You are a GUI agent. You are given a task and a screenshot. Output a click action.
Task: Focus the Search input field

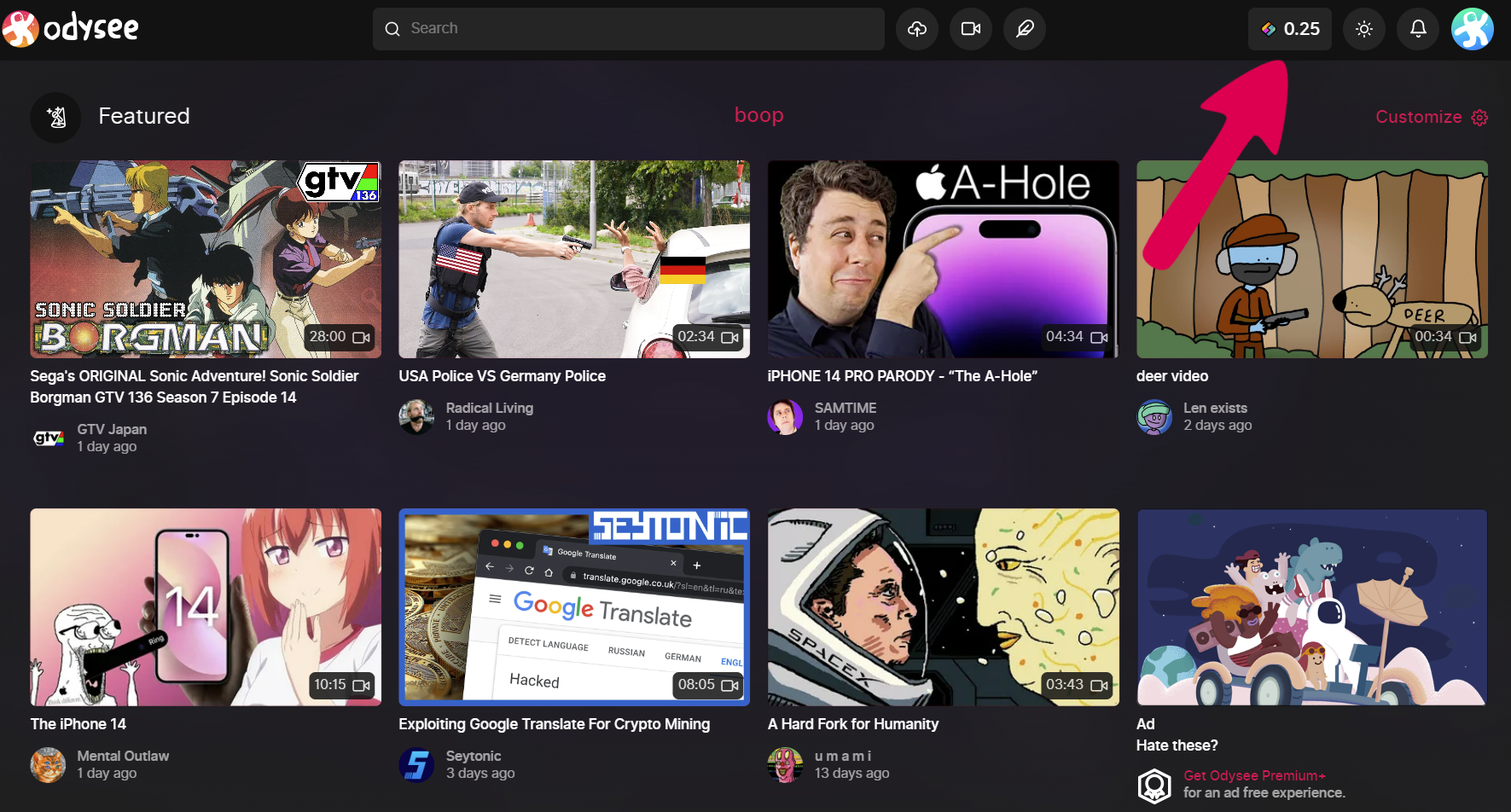point(629,29)
